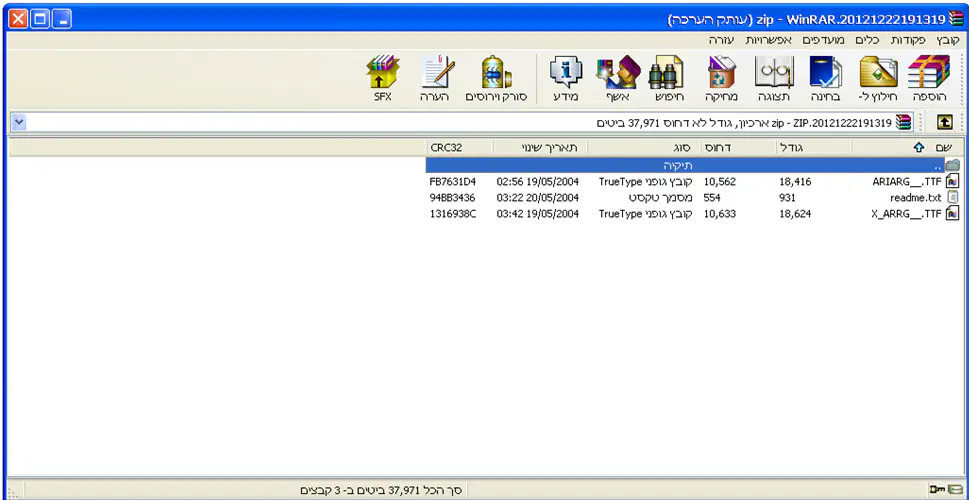970x501 pixels.
Task: Open the File (קובץ) menu
Action: (x=948, y=40)
